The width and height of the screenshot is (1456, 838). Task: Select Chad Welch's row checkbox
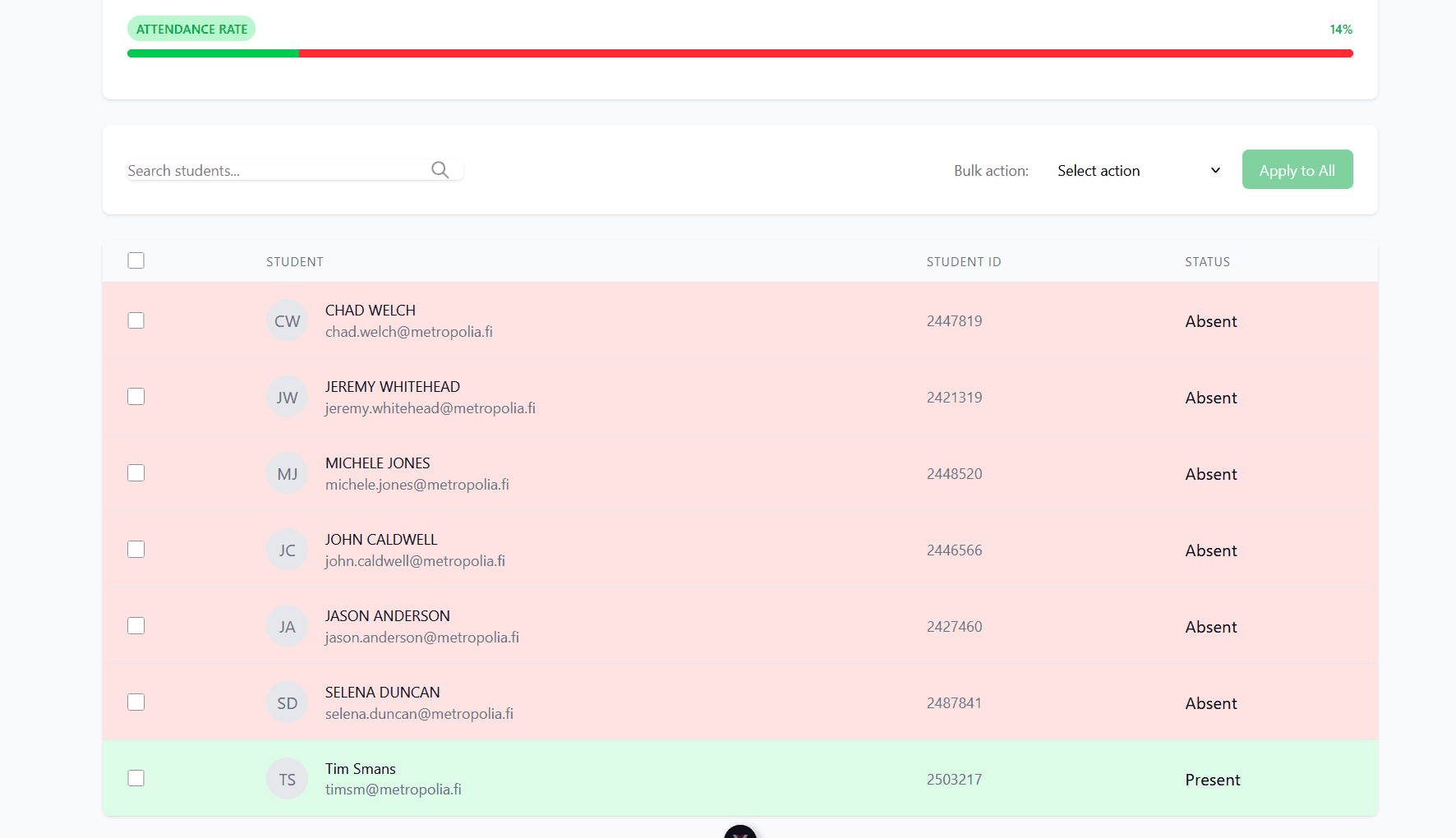point(136,320)
